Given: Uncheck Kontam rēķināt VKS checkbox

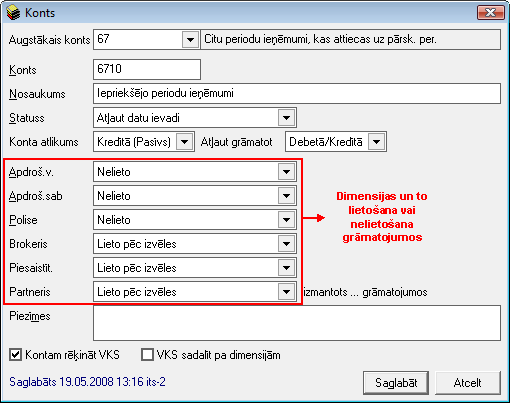Looking at the screenshot, I should (15, 355).
